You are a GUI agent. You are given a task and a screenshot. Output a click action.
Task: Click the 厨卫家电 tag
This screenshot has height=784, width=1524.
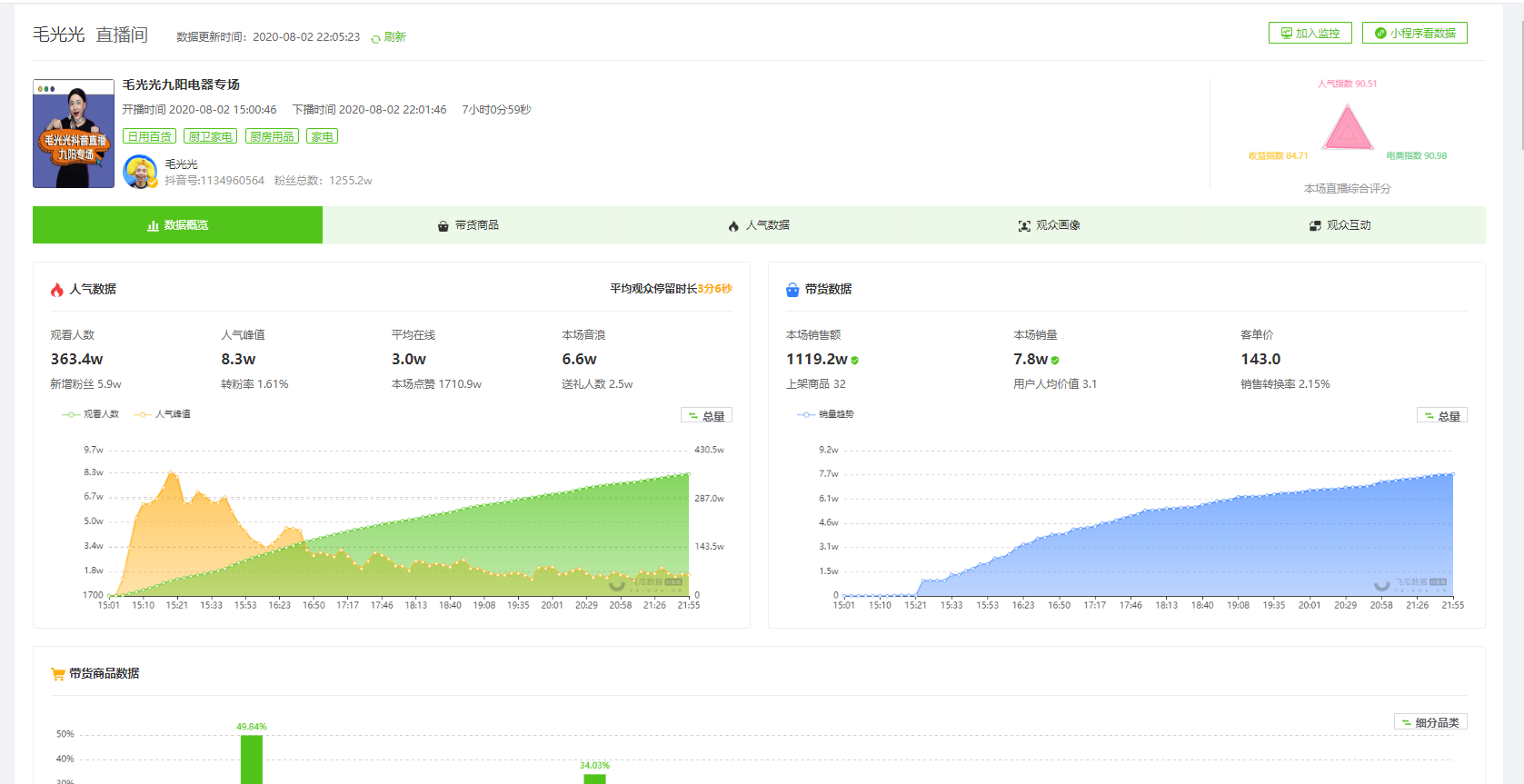(210, 136)
